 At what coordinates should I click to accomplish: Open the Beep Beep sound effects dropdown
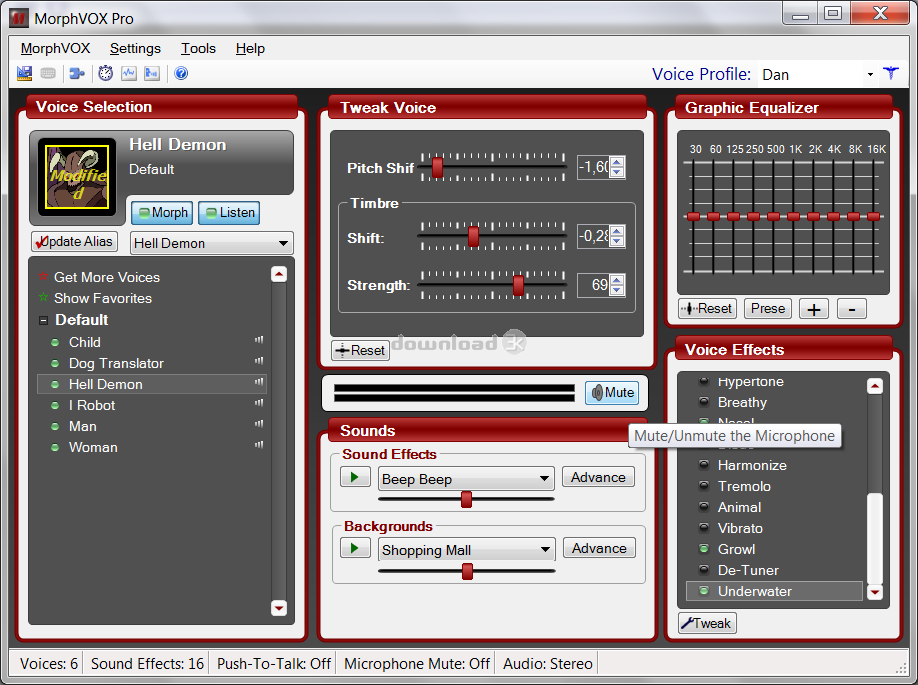point(544,478)
